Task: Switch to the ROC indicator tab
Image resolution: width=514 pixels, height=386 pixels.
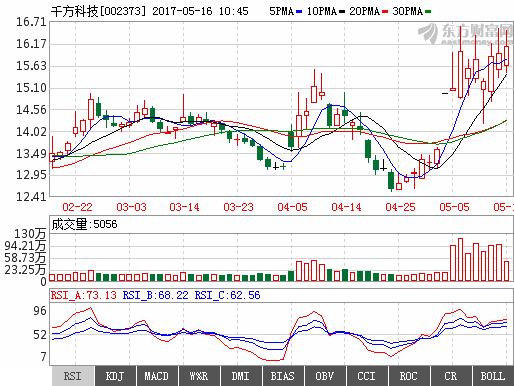Action: coord(409,376)
